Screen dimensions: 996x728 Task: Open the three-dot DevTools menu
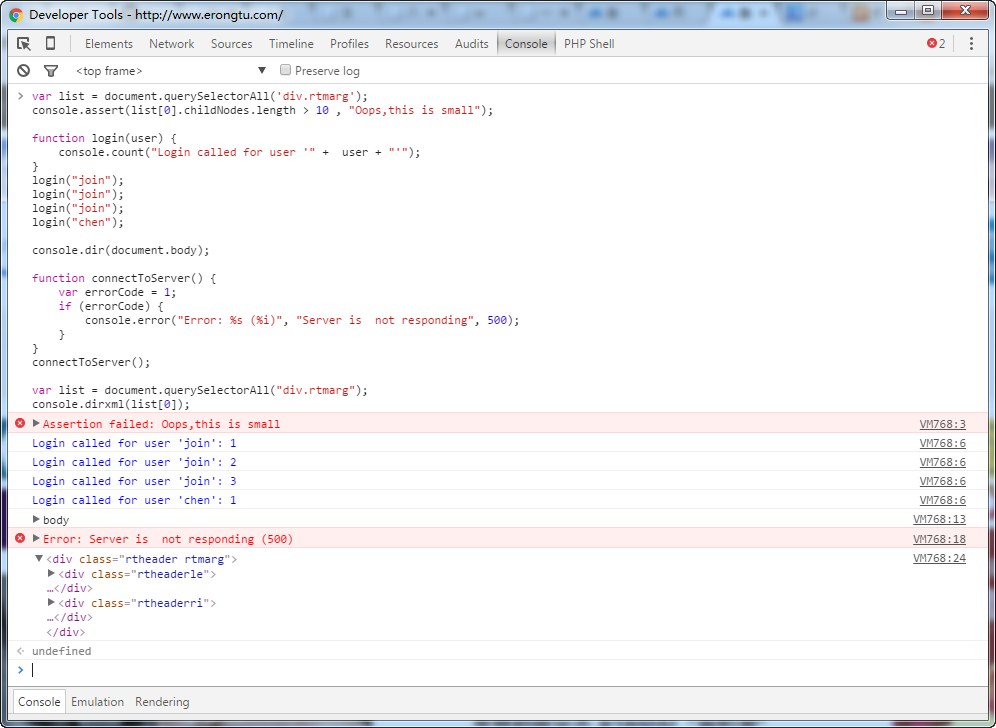pos(971,43)
